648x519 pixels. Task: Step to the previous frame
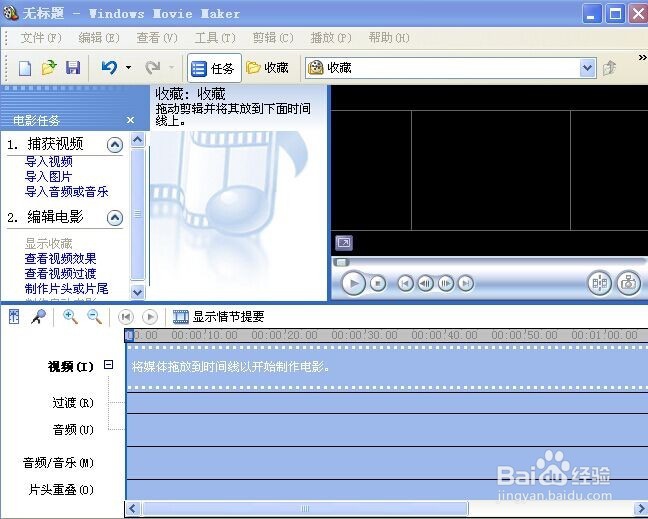tap(426, 283)
